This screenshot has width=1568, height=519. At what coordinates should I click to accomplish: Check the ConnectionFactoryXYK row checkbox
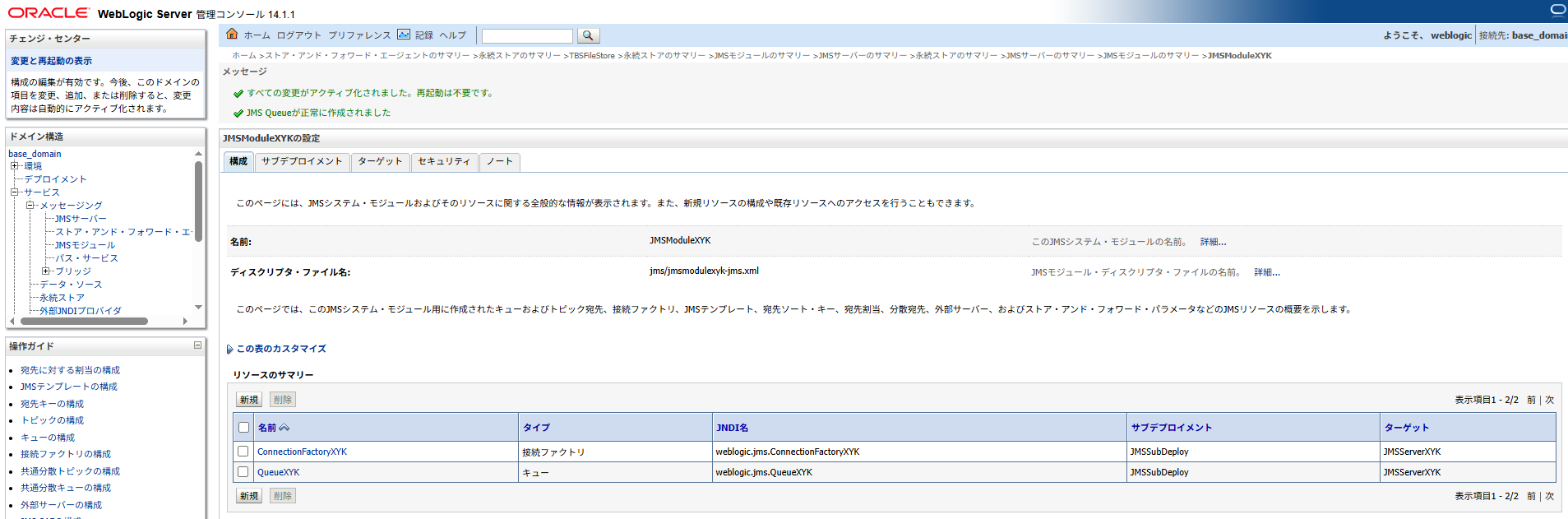[243, 451]
